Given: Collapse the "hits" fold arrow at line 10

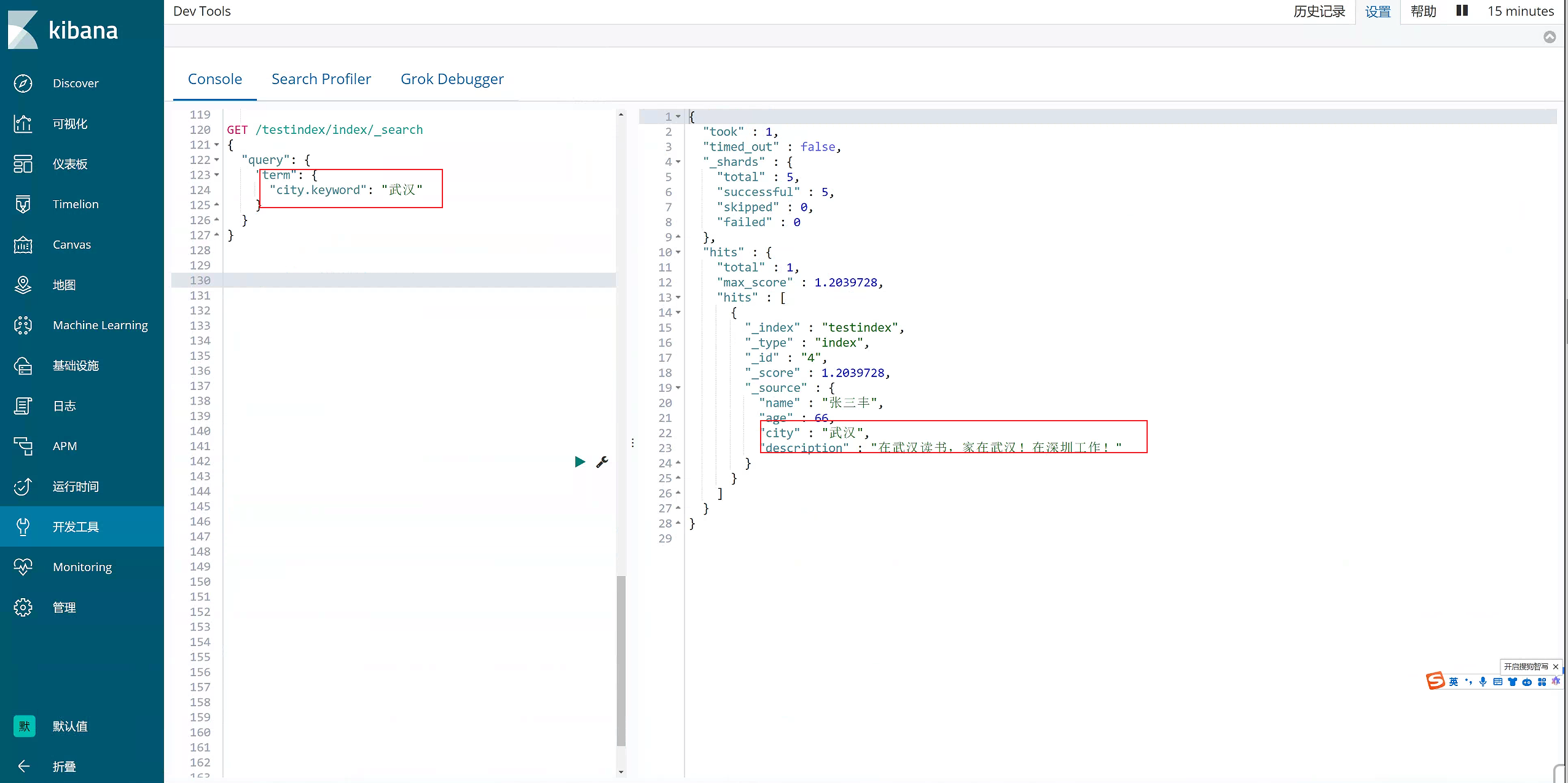Looking at the screenshot, I should [x=678, y=252].
